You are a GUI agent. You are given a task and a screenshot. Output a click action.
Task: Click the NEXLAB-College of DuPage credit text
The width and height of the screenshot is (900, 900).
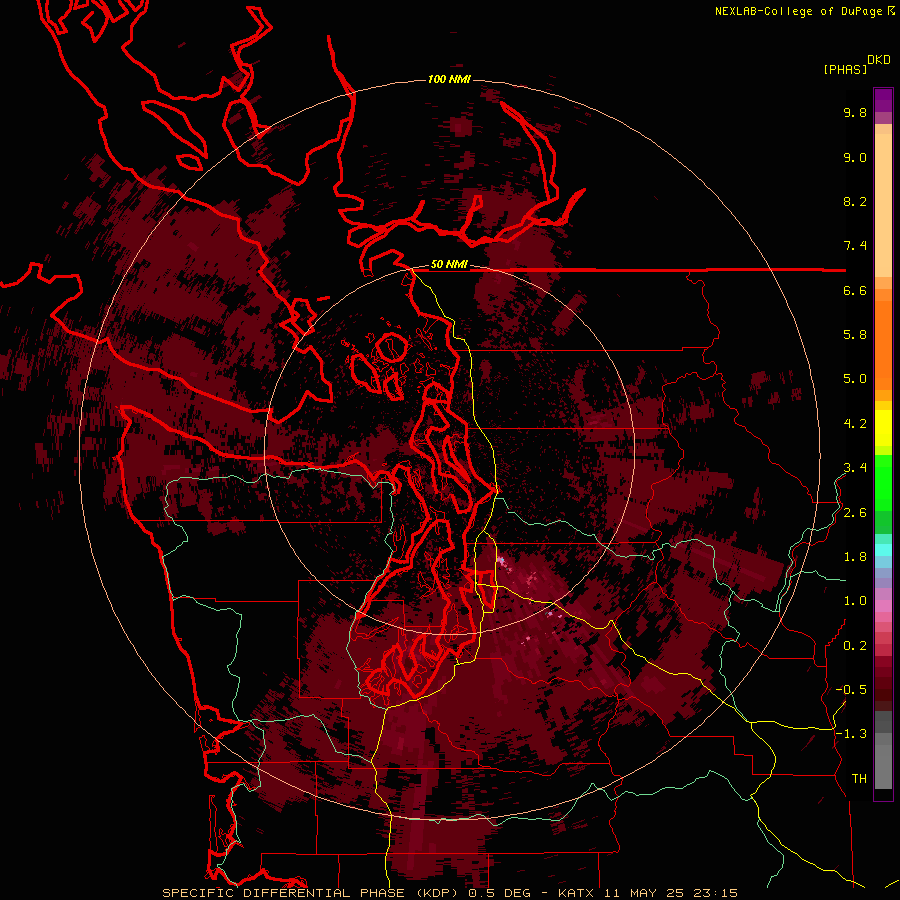coord(798,11)
